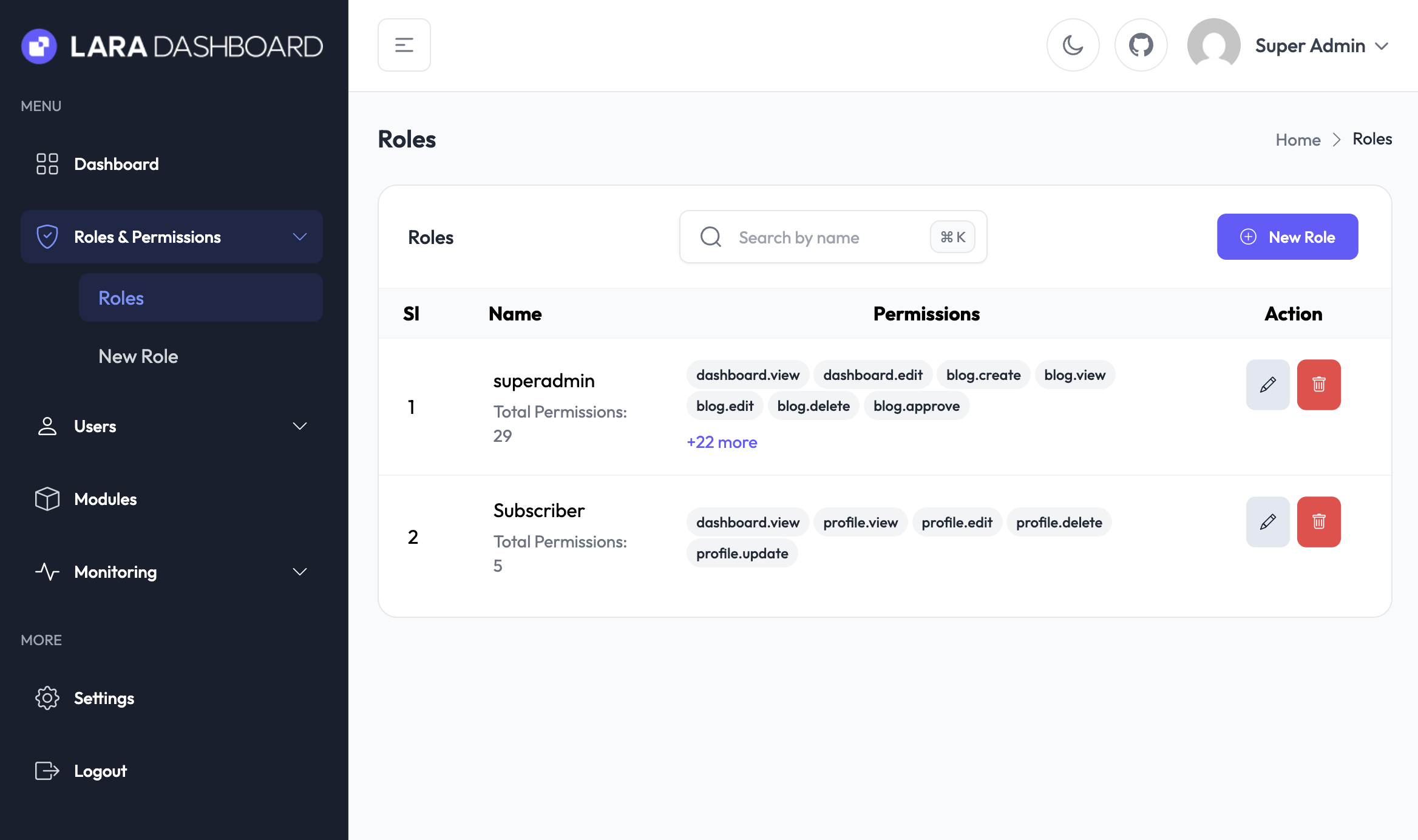Click the Roles & Permissions shield icon
Viewport: 1418px width, 840px height.
coord(47,237)
